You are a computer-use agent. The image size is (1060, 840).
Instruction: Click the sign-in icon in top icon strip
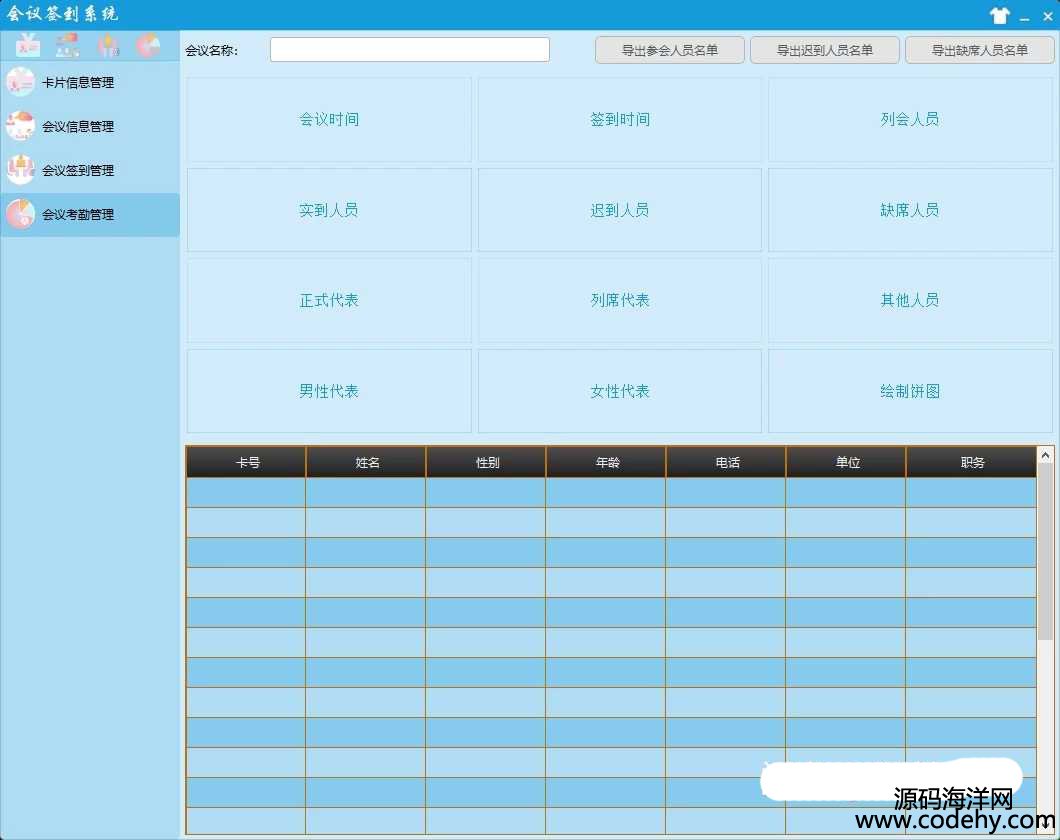click(x=108, y=46)
